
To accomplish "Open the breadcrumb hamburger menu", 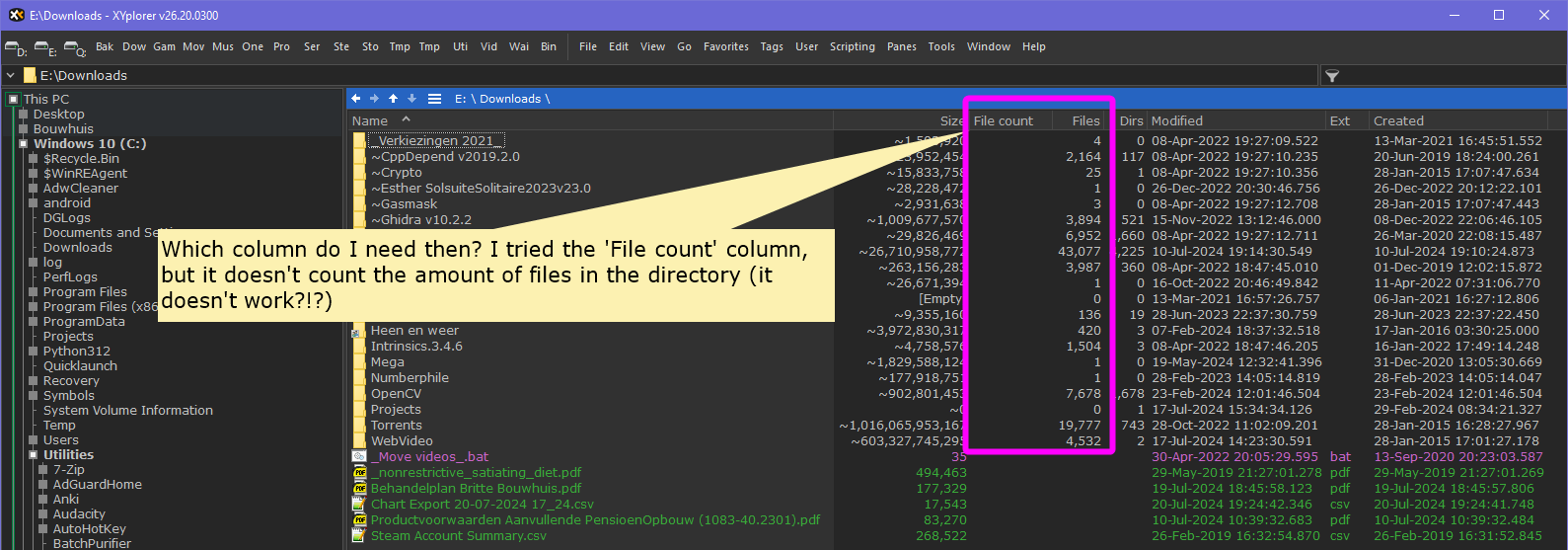I will pyautogui.click(x=434, y=99).
